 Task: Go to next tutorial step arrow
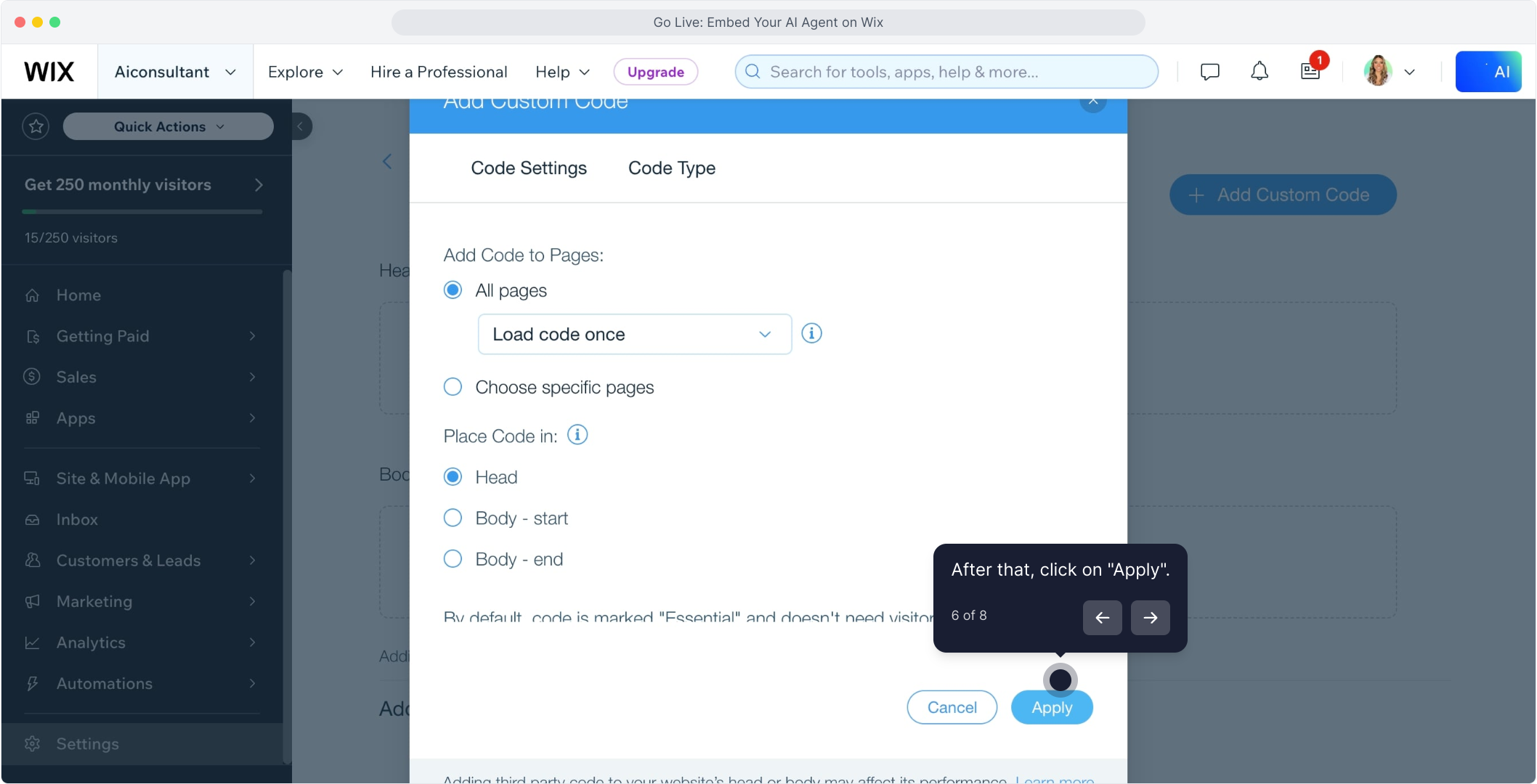point(1150,618)
